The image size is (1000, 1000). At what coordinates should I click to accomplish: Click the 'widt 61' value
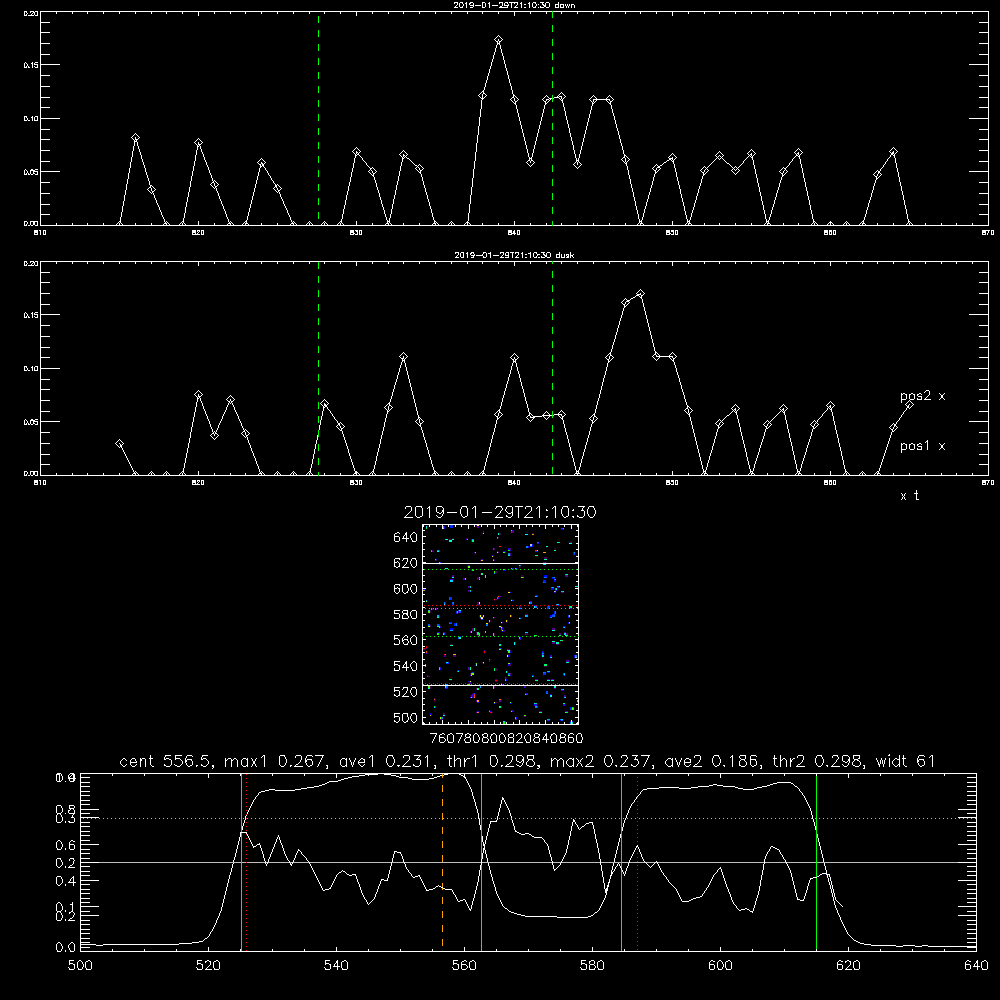click(906, 761)
